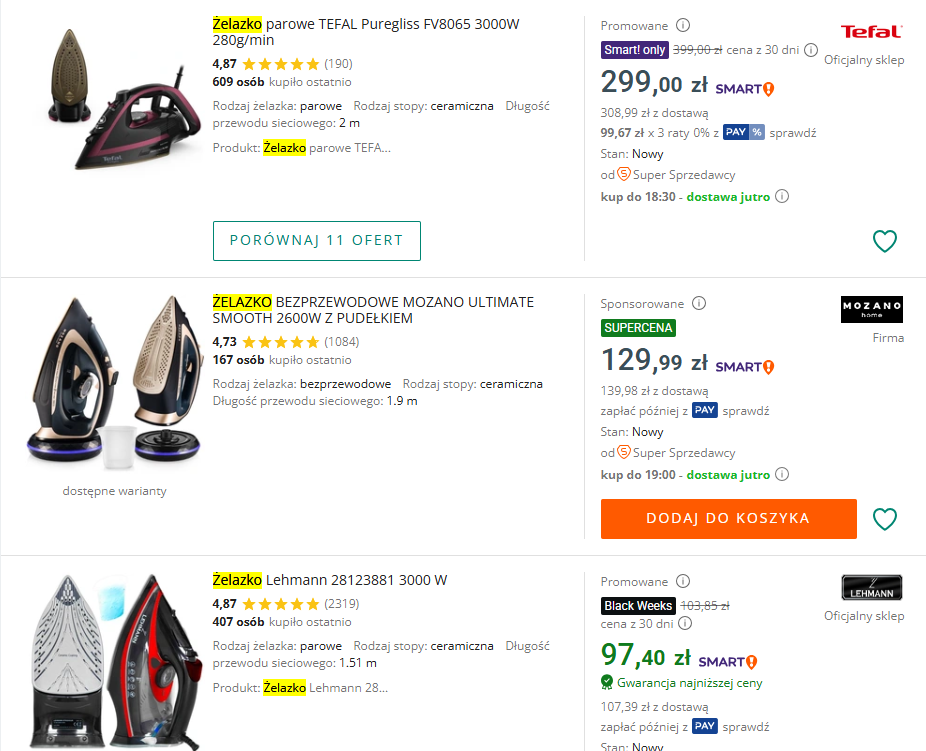Screen dimensions: 926x751
Task: Open Lehmann iron rating count (2319)
Action: 341,604
